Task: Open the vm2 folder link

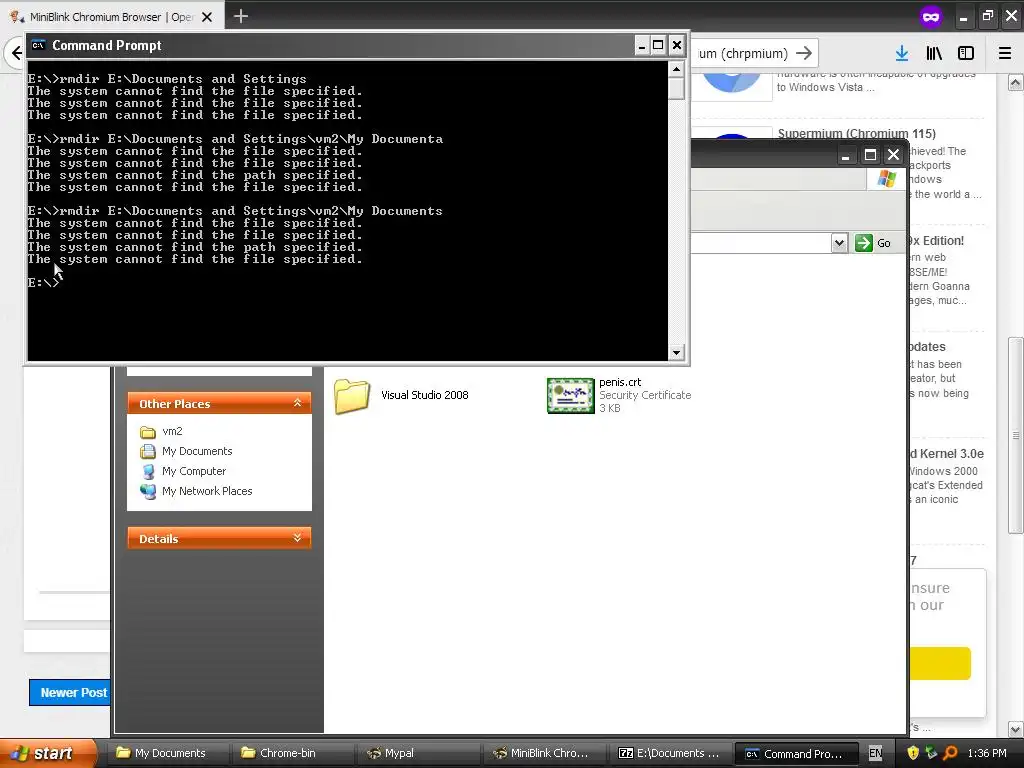Action: tap(172, 432)
